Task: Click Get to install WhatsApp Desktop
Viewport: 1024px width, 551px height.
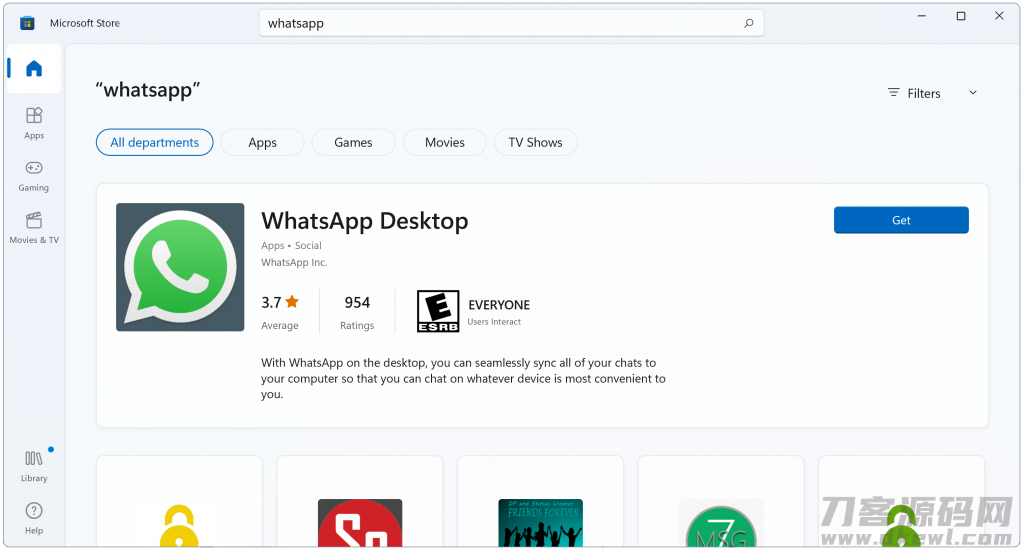Action: click(x=901, y=220)
